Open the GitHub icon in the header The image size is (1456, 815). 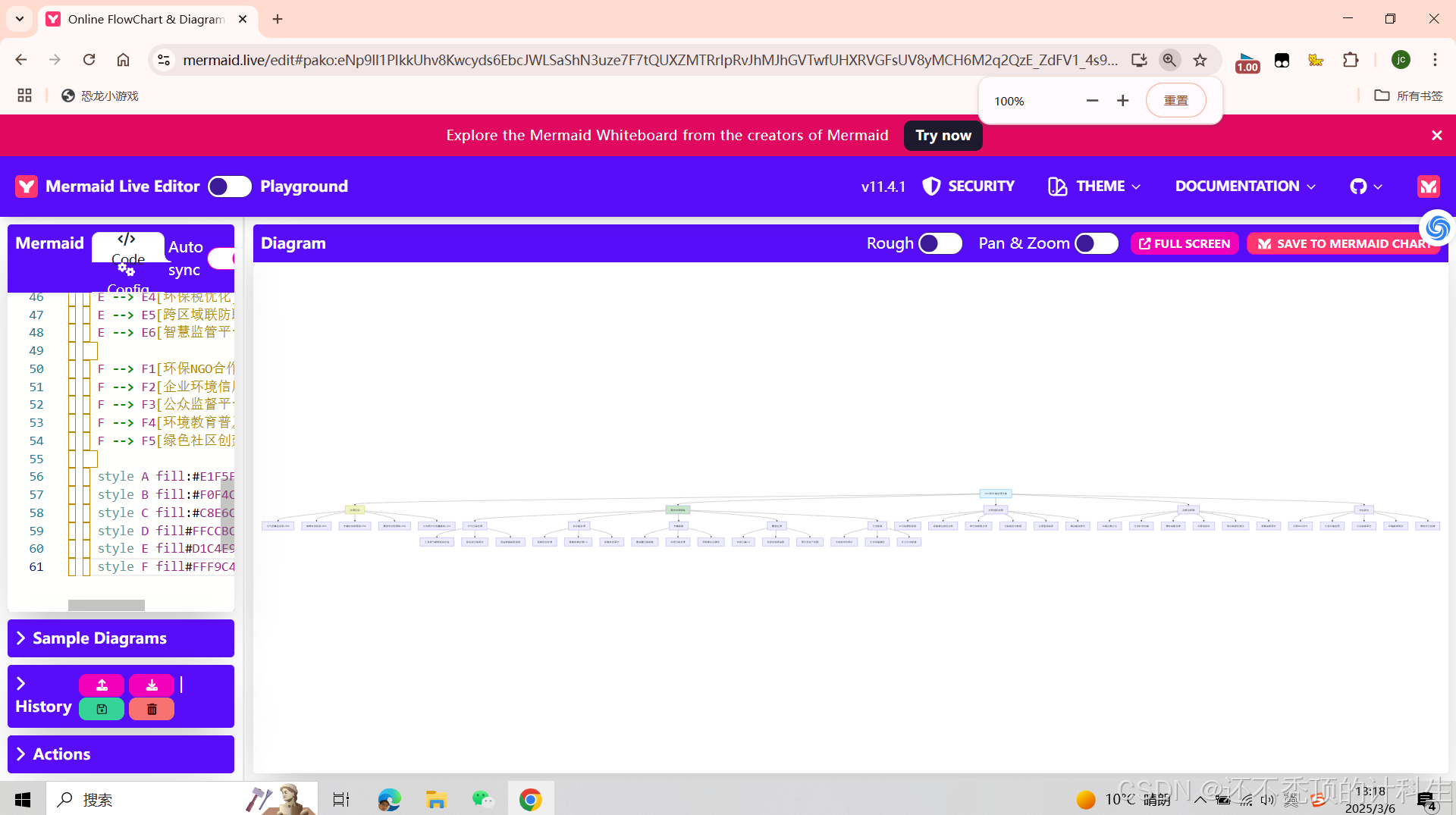pos(1360,186)
